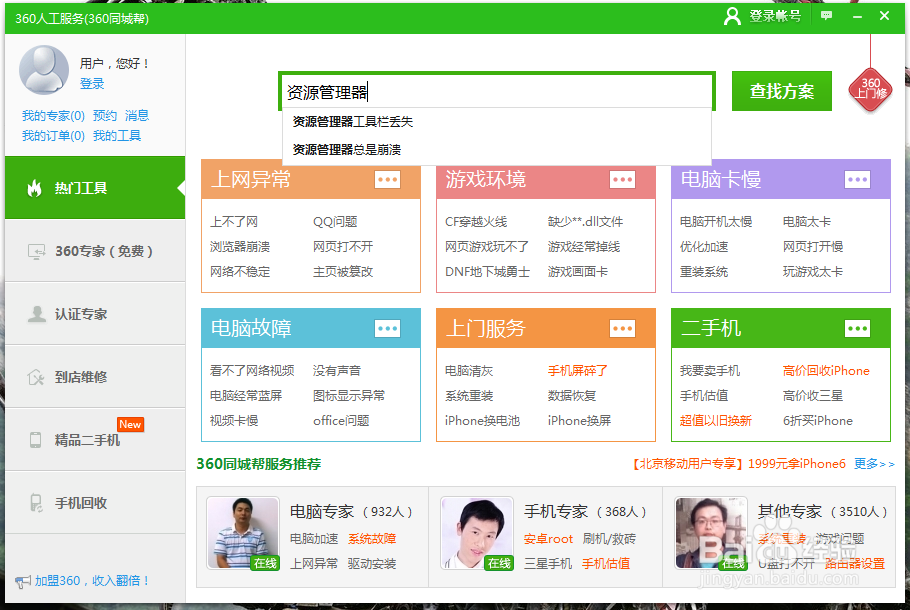Open the 手机回收 sidebar tab
Viewport: 910px width, 610px height.
point(95,503)
